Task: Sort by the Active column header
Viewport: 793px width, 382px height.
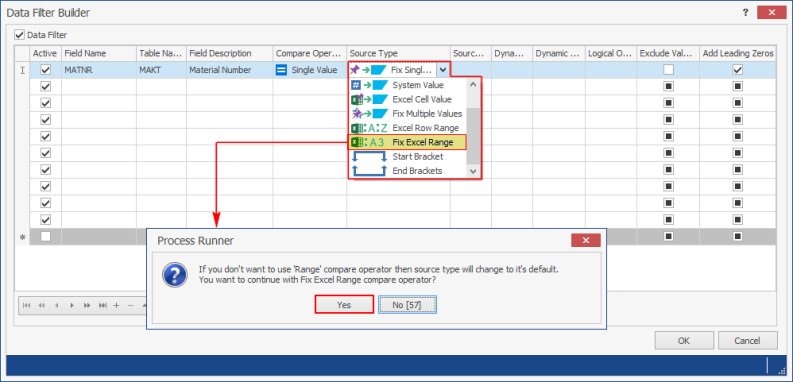Action: [46, 53]
